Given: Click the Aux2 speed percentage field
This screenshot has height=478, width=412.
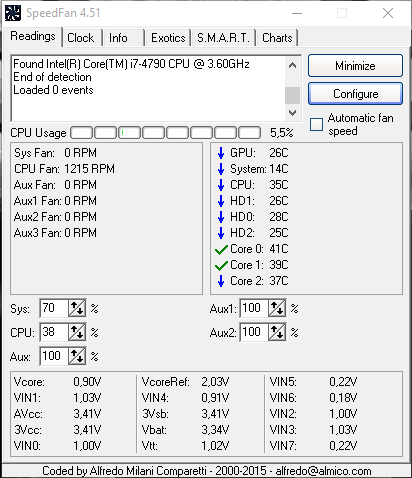Looking at the screenshot, I should tap(254, 332).
